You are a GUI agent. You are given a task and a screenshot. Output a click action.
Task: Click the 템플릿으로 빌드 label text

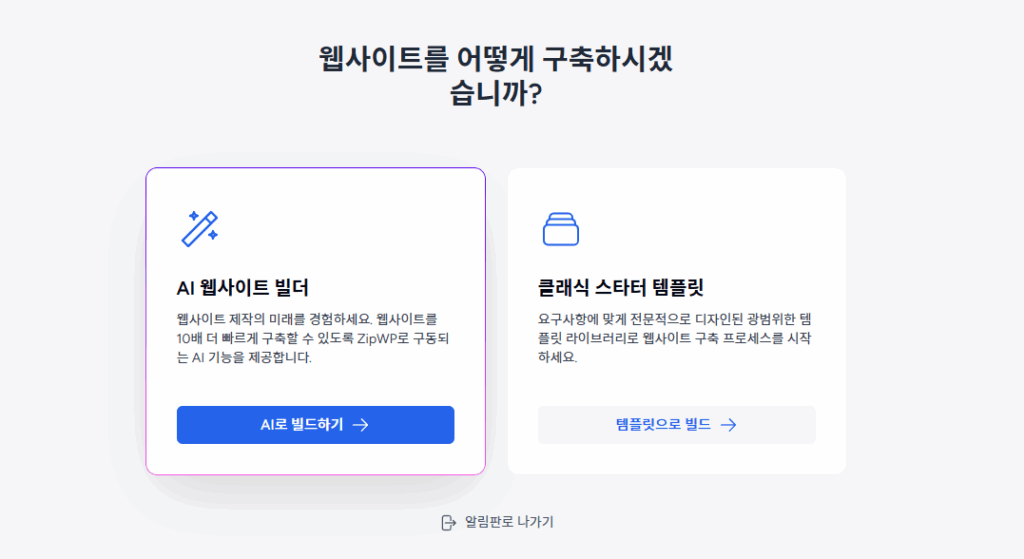pyautogui.click(x=664, y=425)
